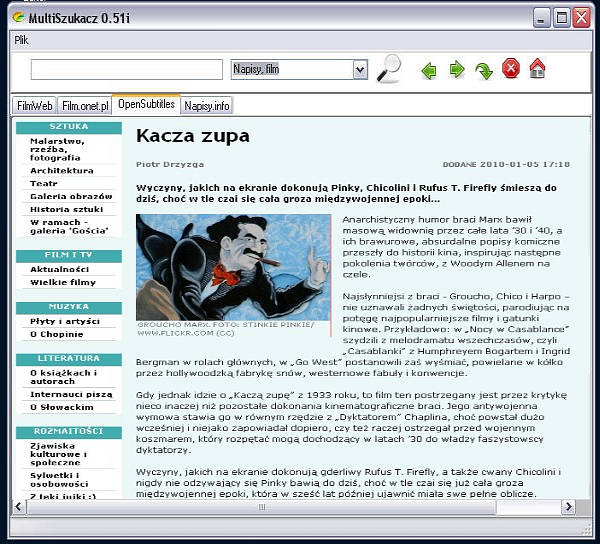
Task: Open the Plik menu
Action: (21, 40)
